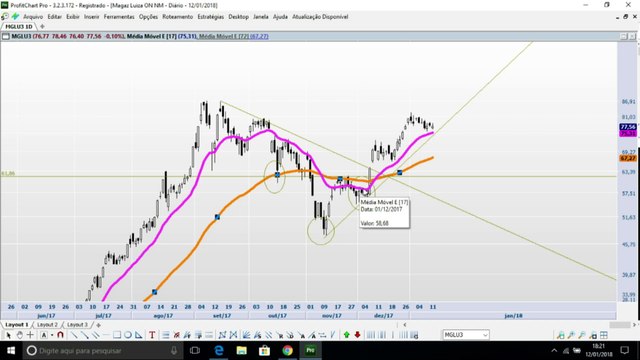Activate the crosshair cursor tool

(30, 335)
